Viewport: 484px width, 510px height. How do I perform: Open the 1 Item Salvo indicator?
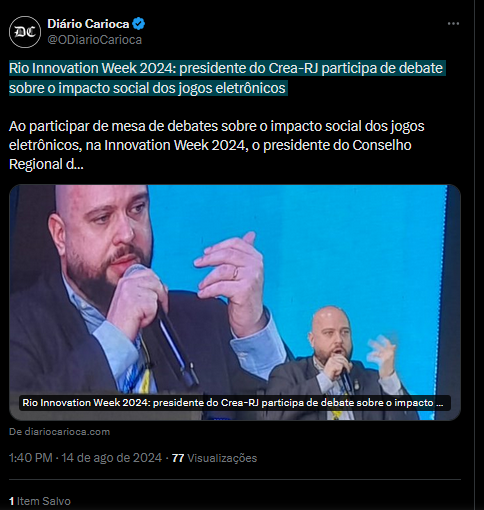coord(40,501)
